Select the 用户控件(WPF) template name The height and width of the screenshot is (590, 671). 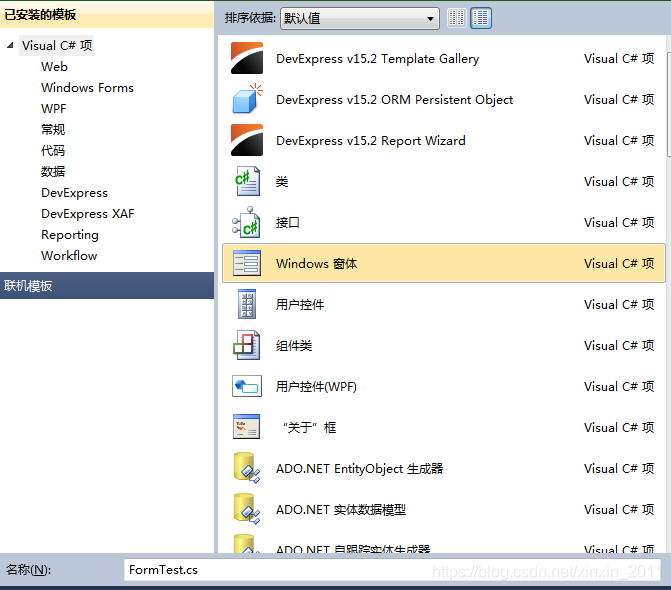point(316,387)
